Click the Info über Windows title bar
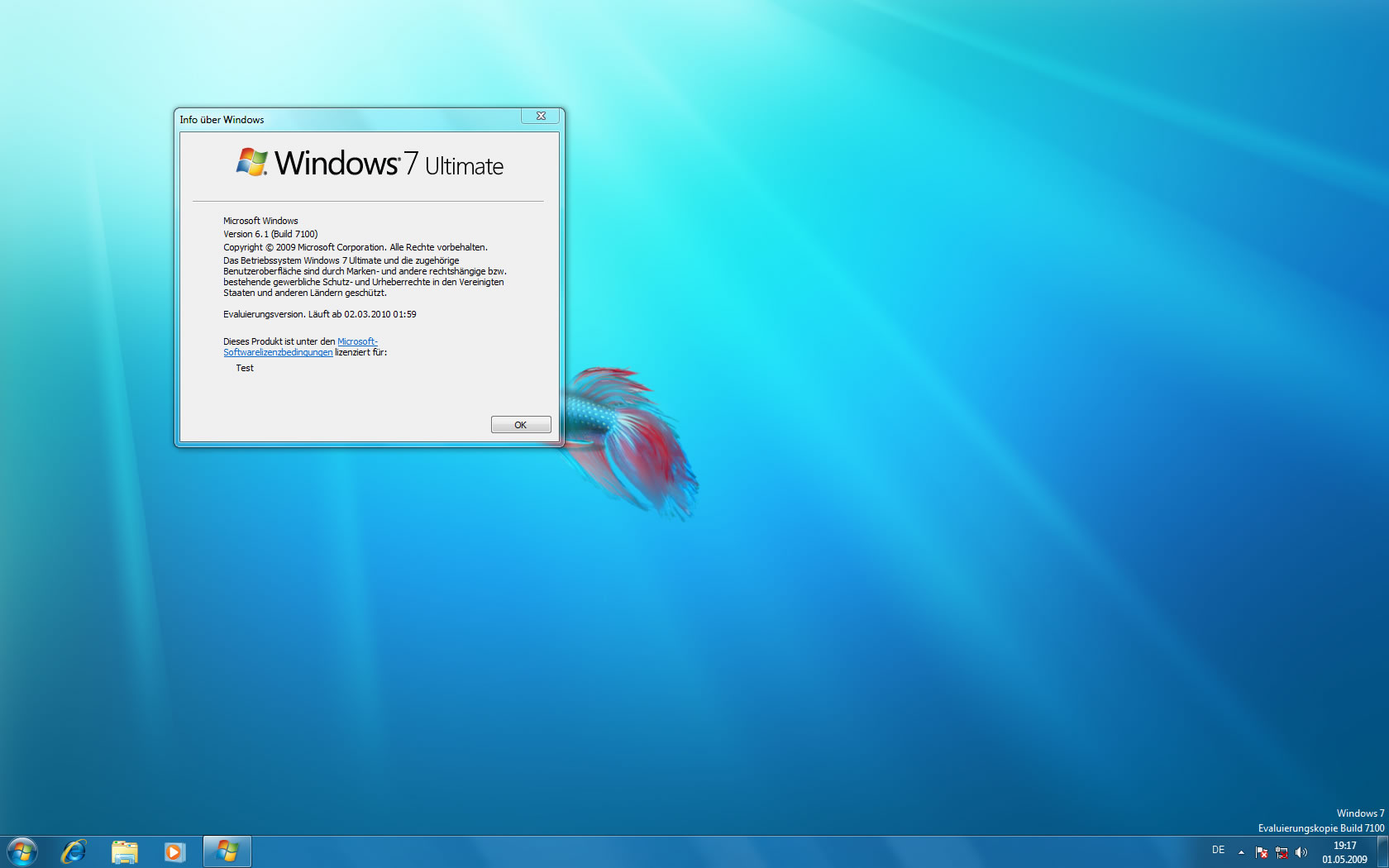This screenshot has width=1389, height=868. [x=347, y=119]
